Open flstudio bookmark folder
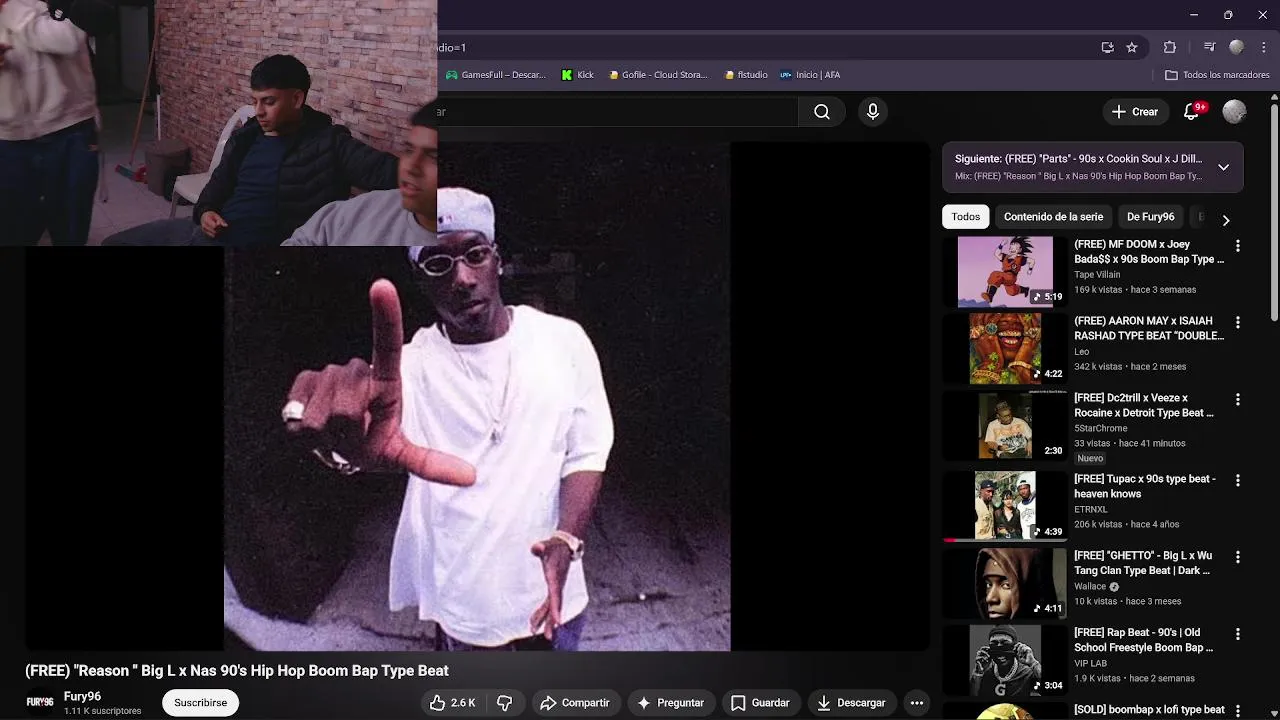The width and height of the screenshot is (1280, 720). tap(745, 75)
